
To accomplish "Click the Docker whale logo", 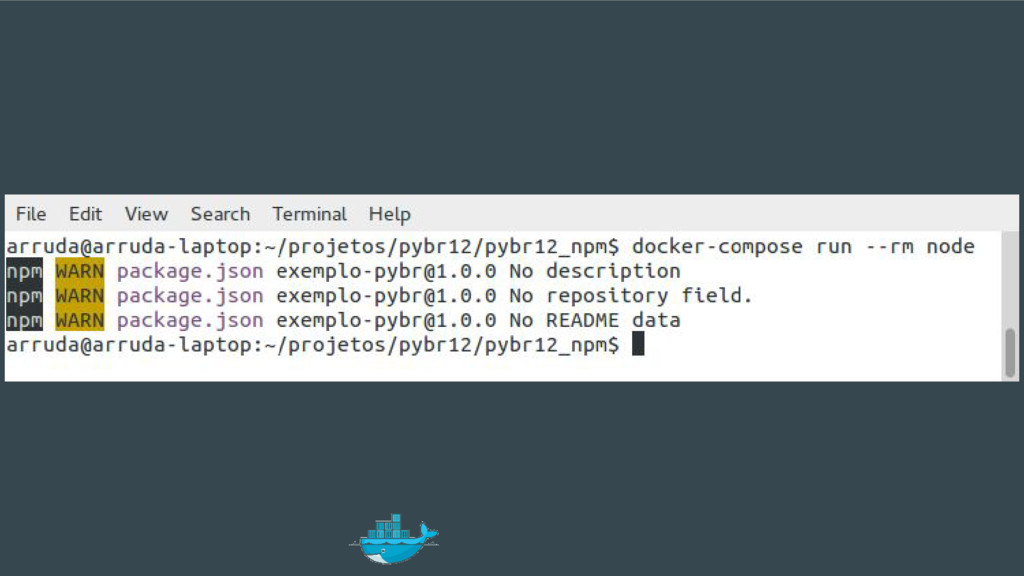I will click(394, 539).
